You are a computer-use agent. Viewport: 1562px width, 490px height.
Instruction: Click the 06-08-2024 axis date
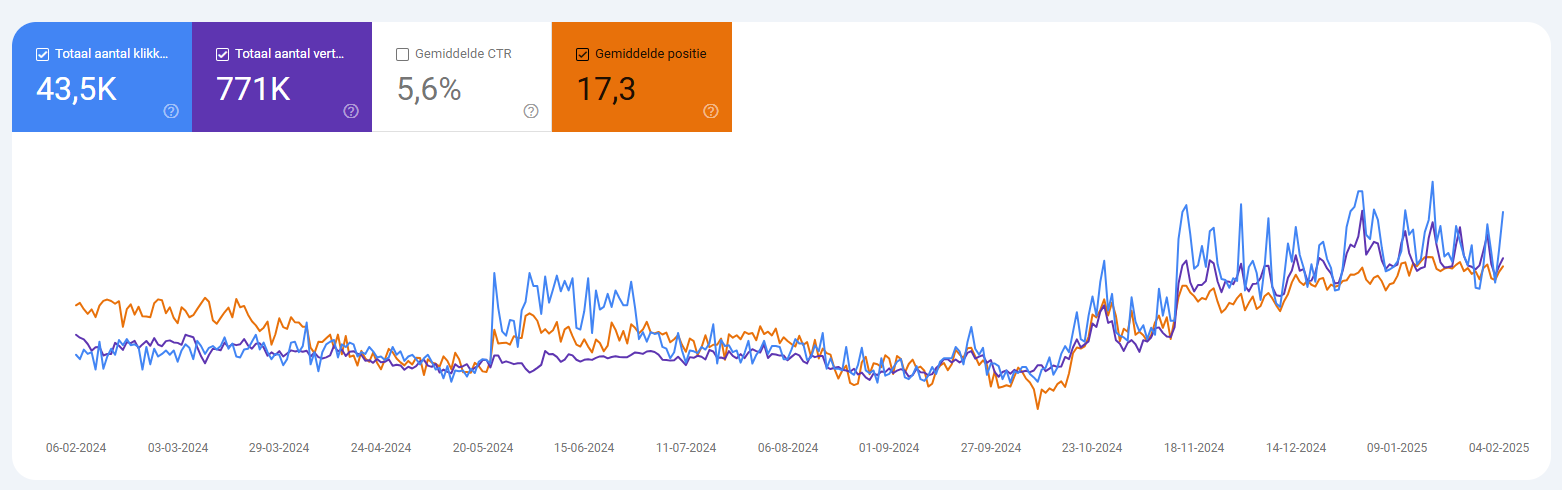click(788, 448)
